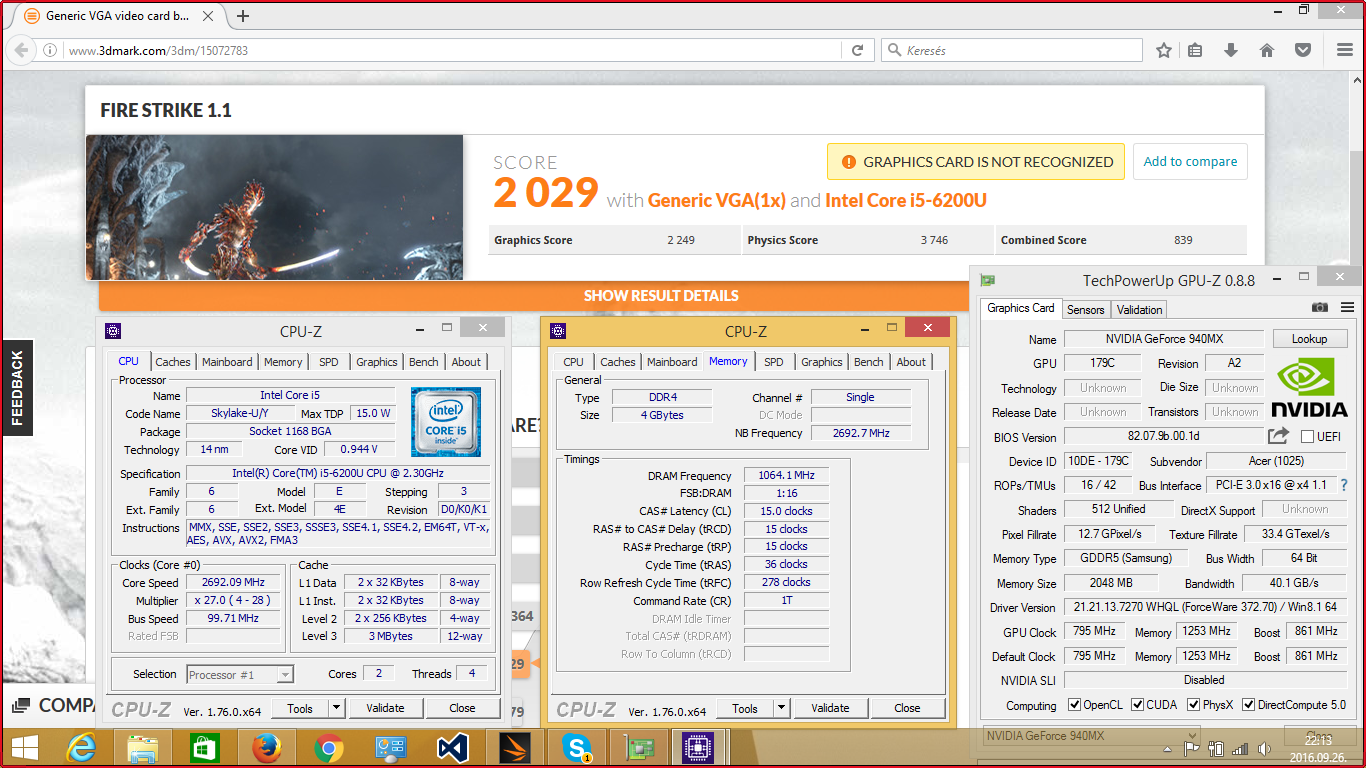Click Close button in right CPU-Z window
1366x768 pixels.
[907, 708]
